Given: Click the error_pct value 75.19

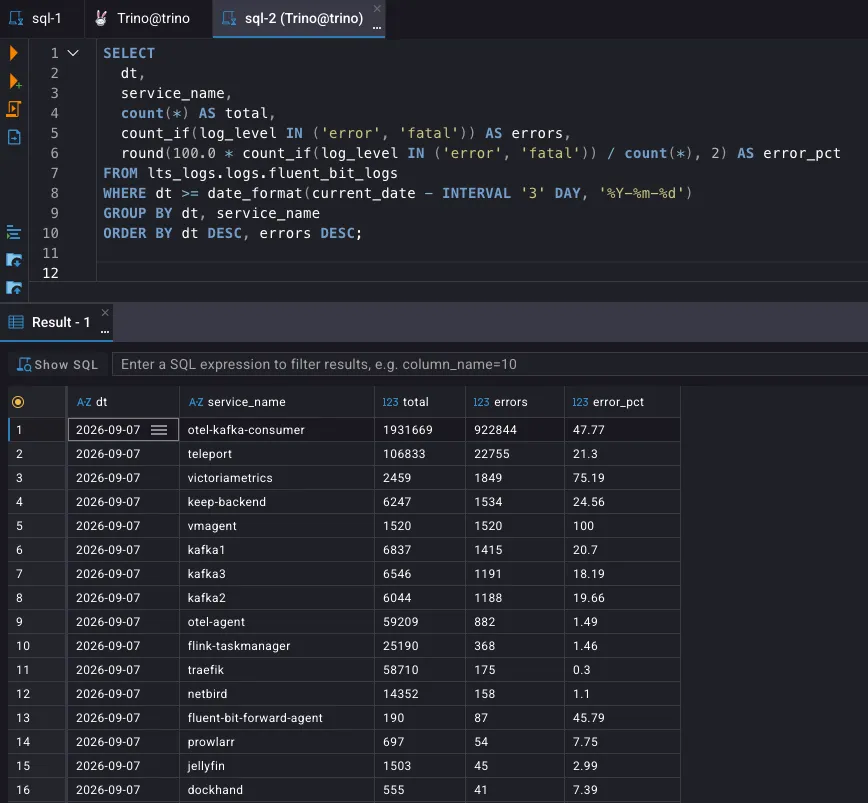Looking at the screenshot, I should pos(588,478).
